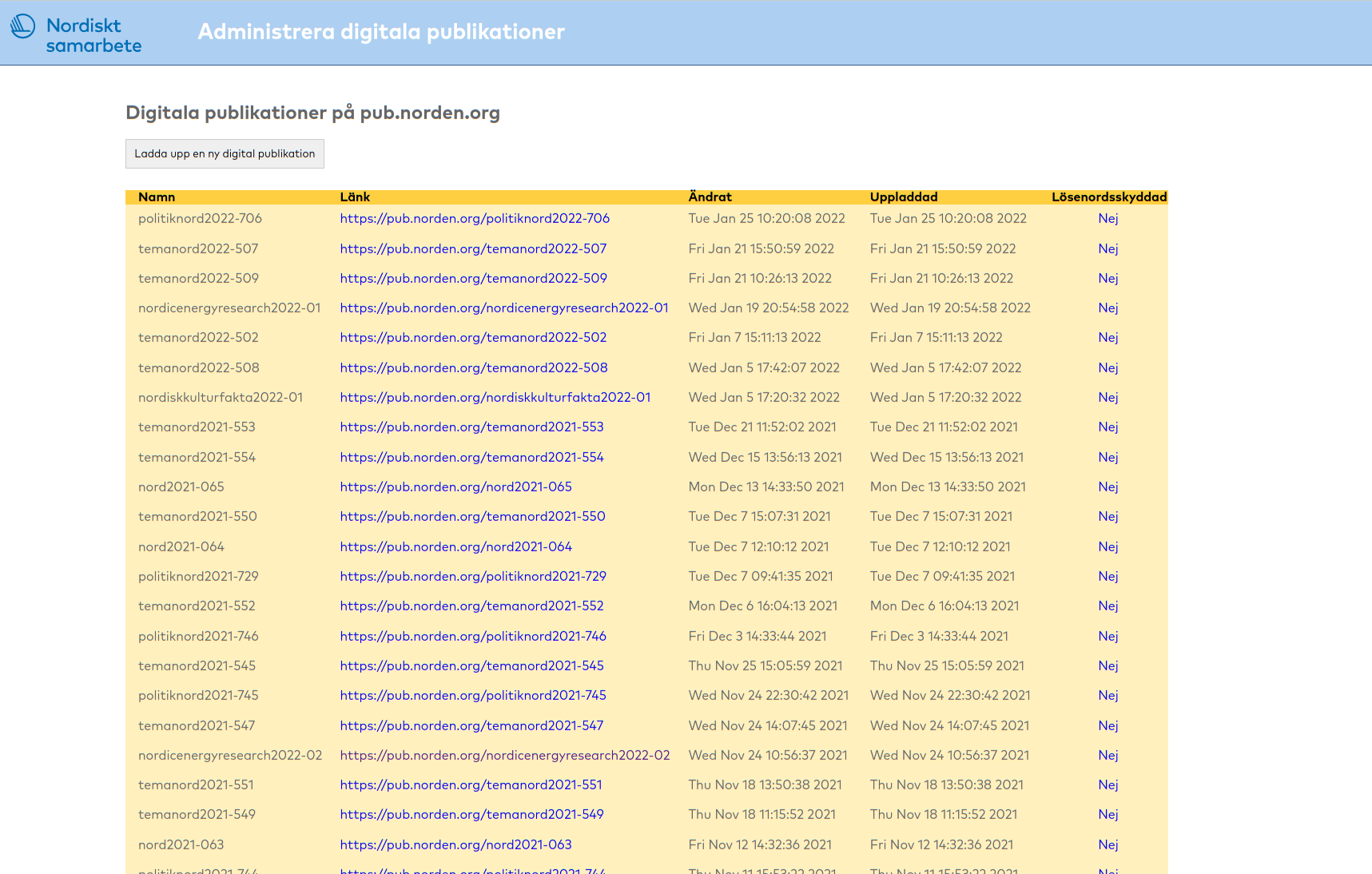The height and width of the screenshot is (874, 1372).
Task: Click 'Nej' password link for temanord2021-550
Action: click(x=1108, y=516)
